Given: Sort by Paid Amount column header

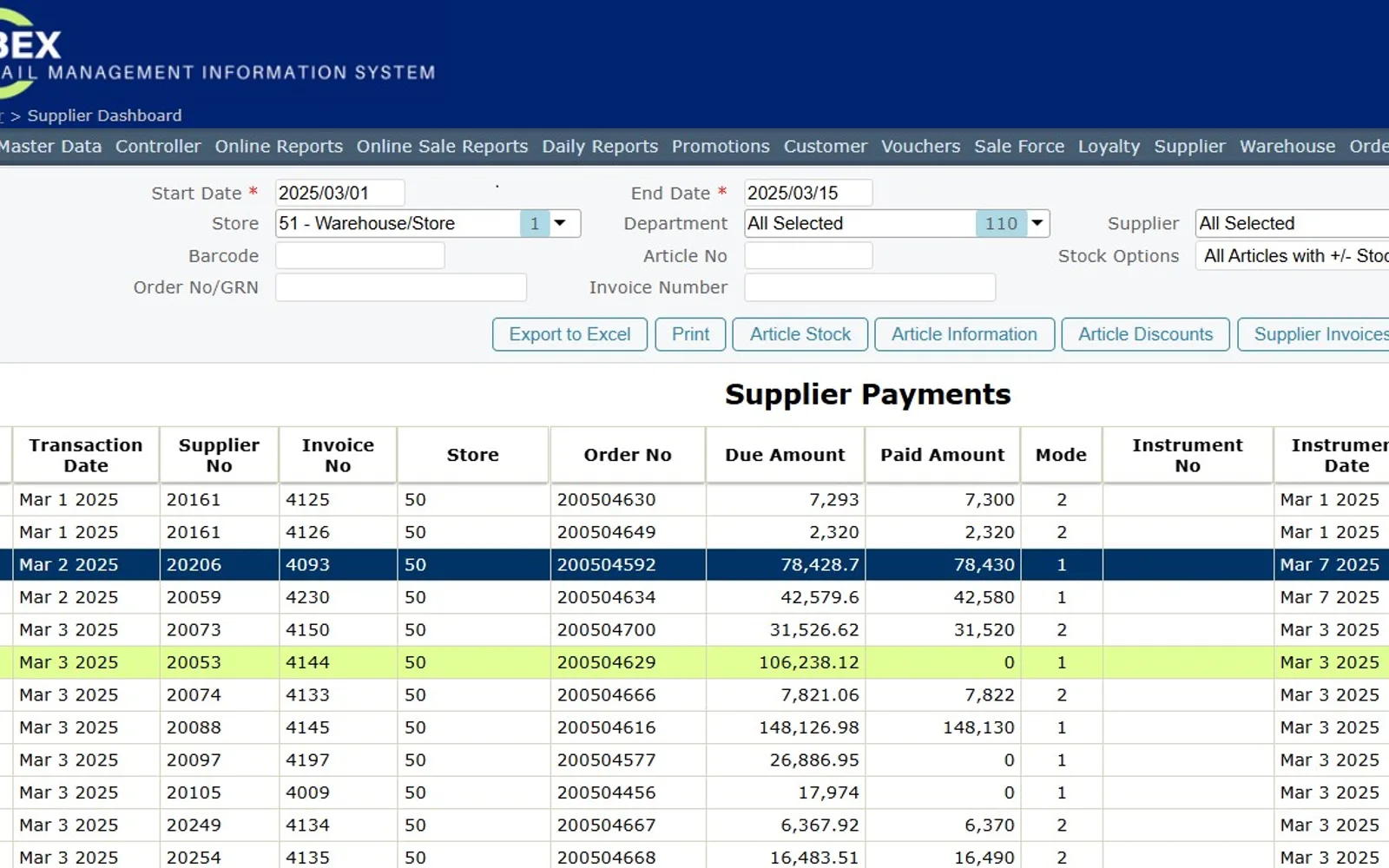Looking at the screenshot, I should pyautogui.click(x=943, y=455).
